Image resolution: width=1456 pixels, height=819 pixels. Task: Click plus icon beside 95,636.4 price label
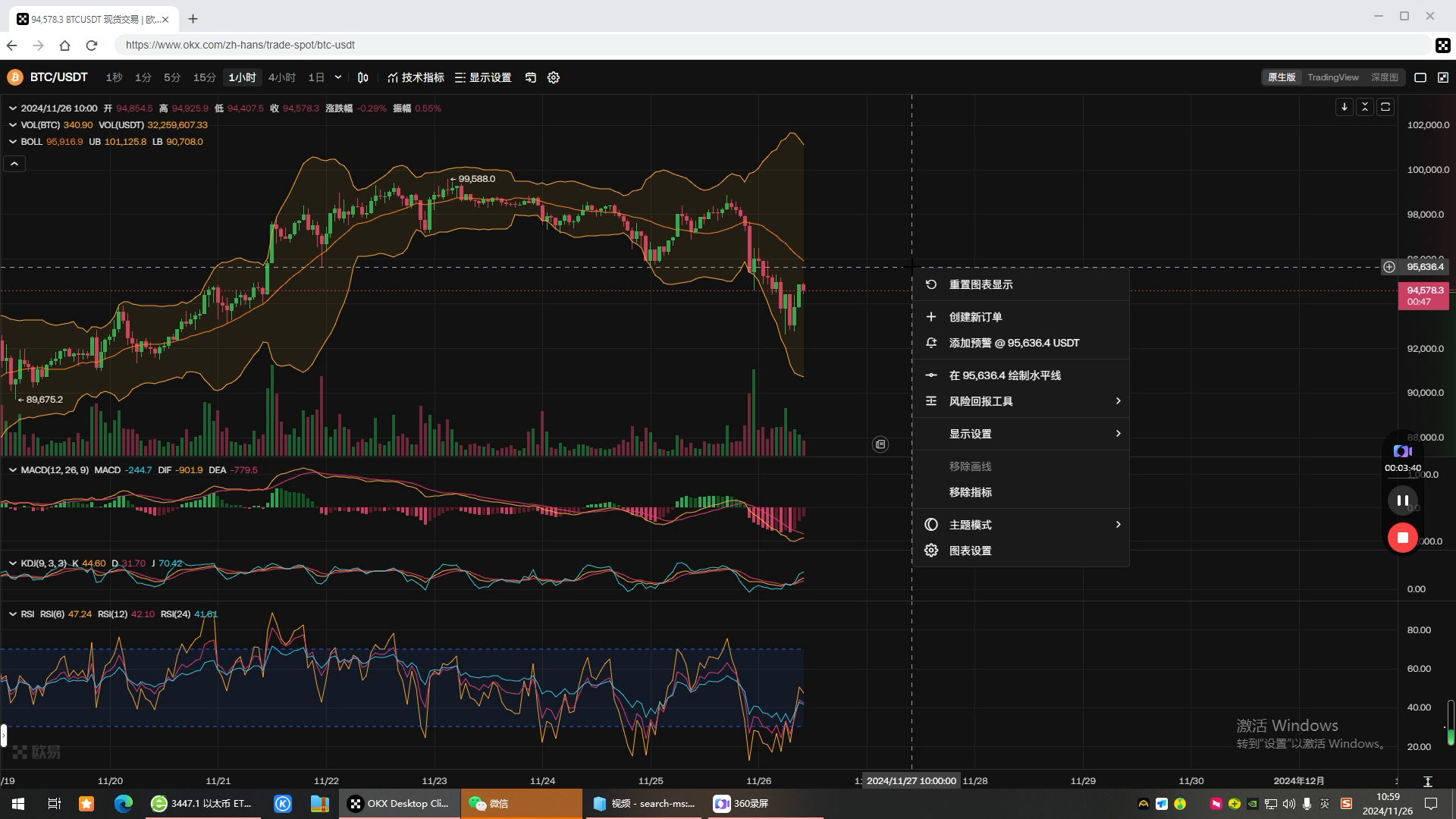[1389, 267]
